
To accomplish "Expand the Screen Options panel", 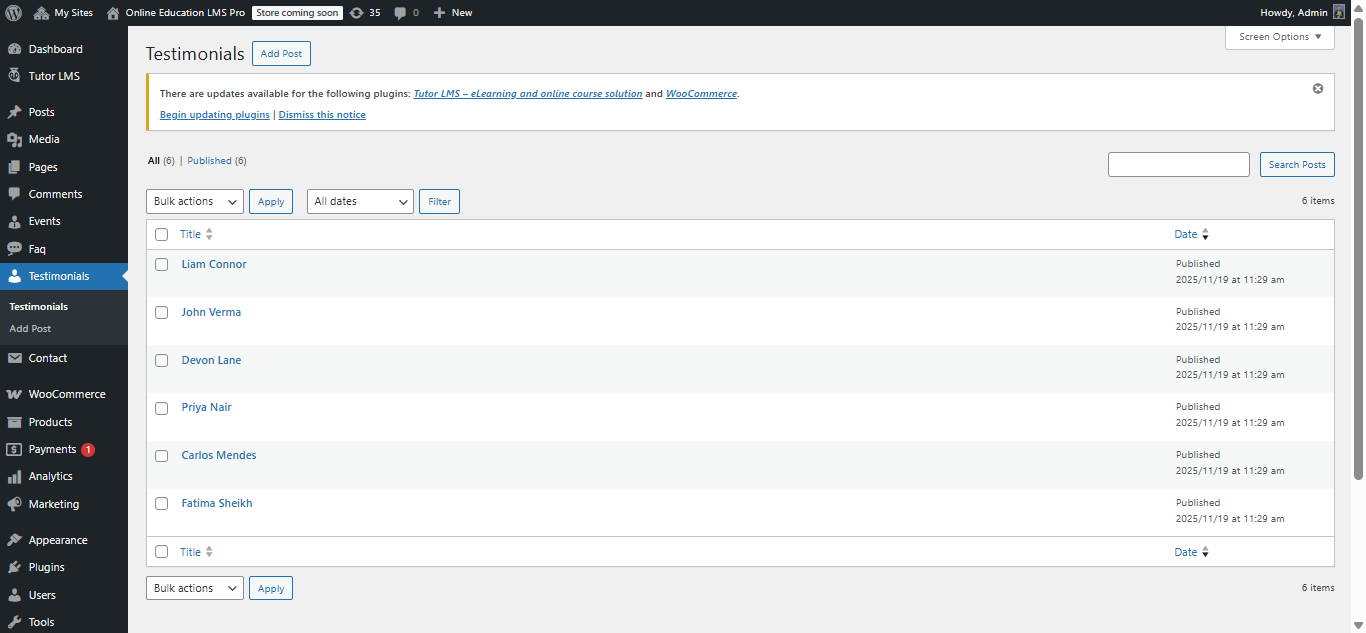I will 1279,37.
